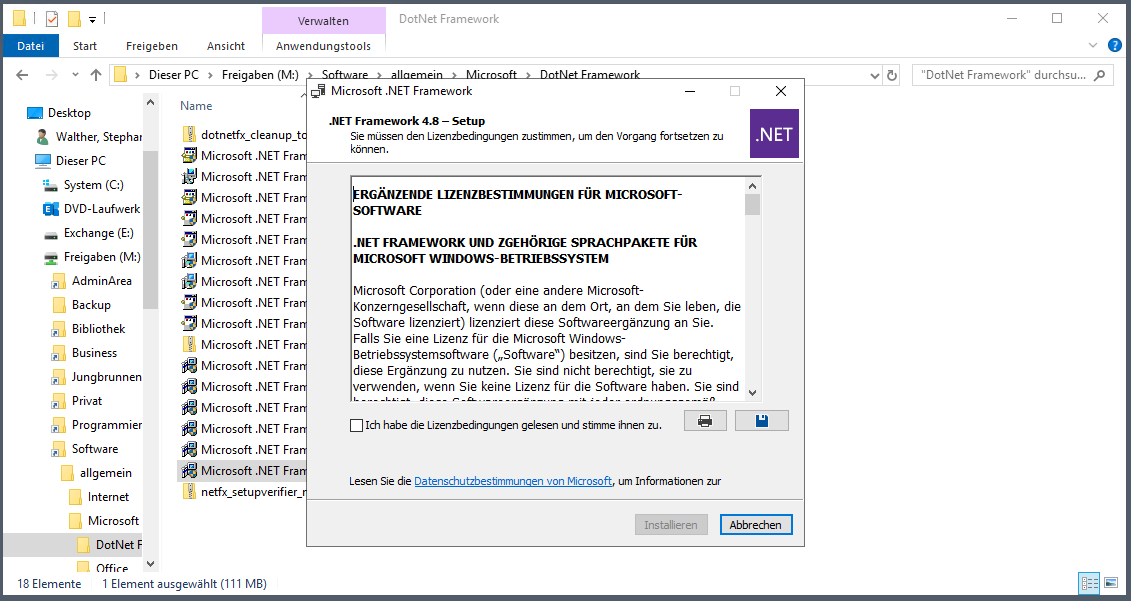Click the Installieren button
Viewport: 1131px width, 601px height.
click(x=671, y=525)
